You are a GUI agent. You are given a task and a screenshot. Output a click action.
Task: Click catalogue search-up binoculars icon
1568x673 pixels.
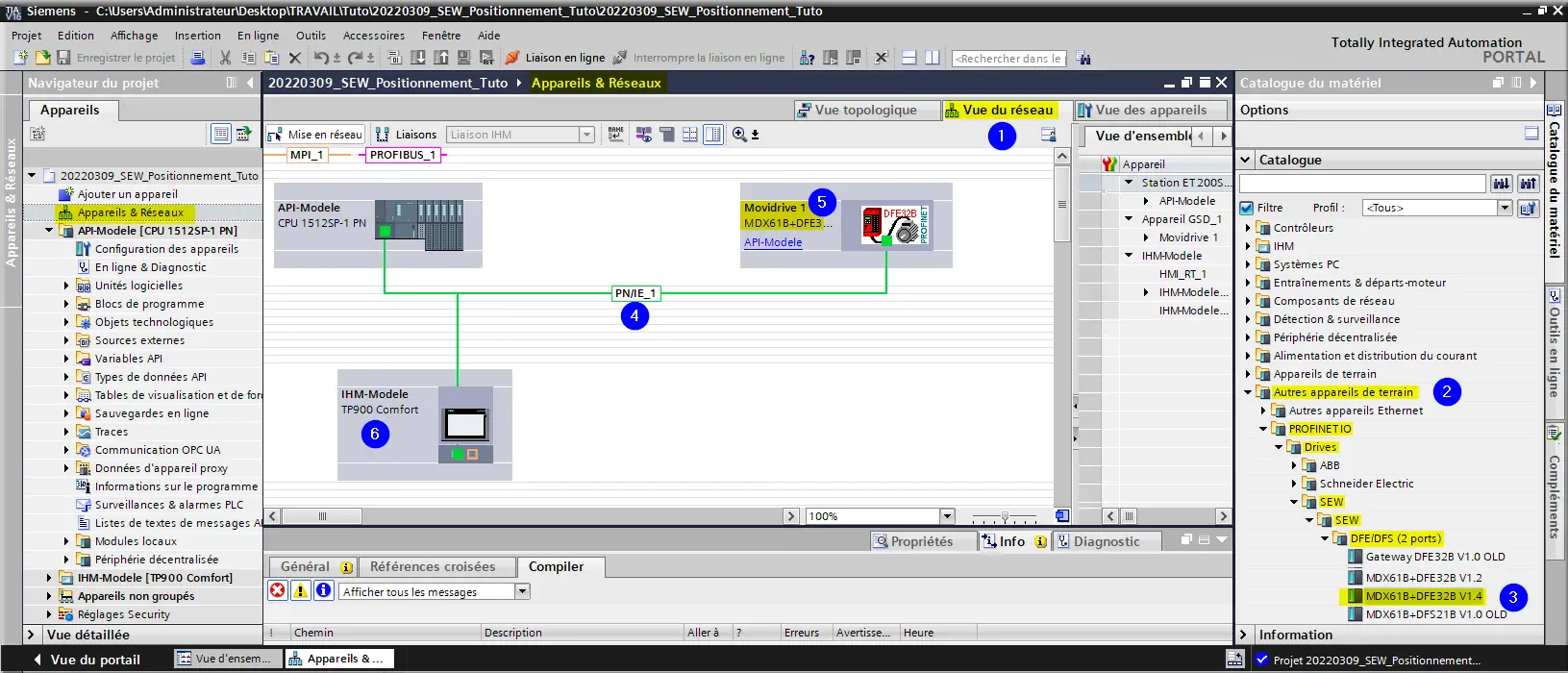pyautogui.click(x=1528, y=183)
